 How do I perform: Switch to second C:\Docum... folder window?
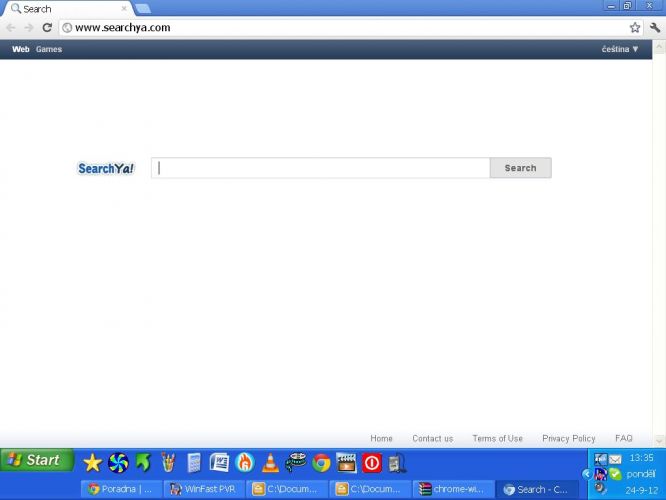371,489
